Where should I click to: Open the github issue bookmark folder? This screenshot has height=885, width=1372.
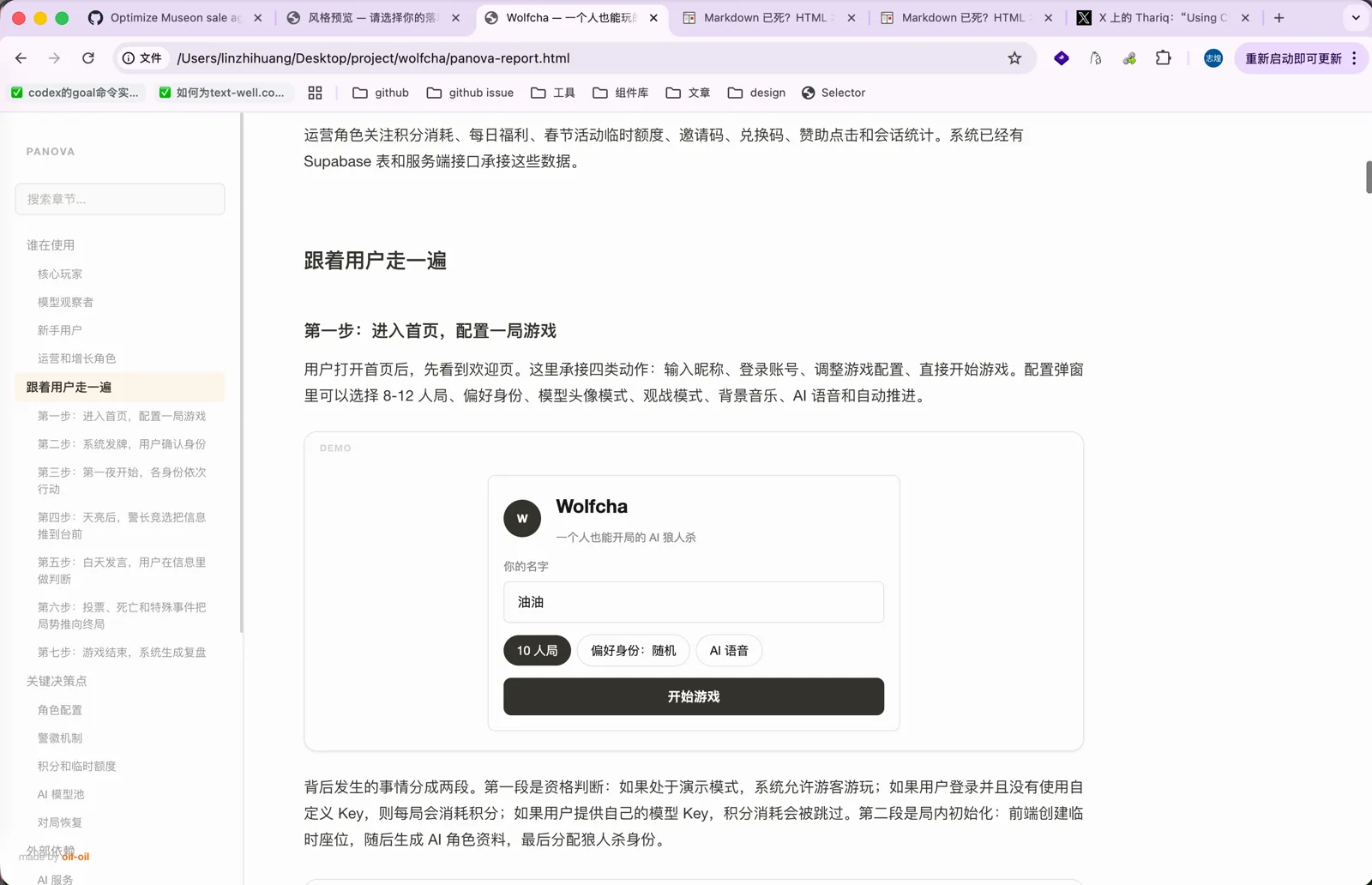coord(470,93)
